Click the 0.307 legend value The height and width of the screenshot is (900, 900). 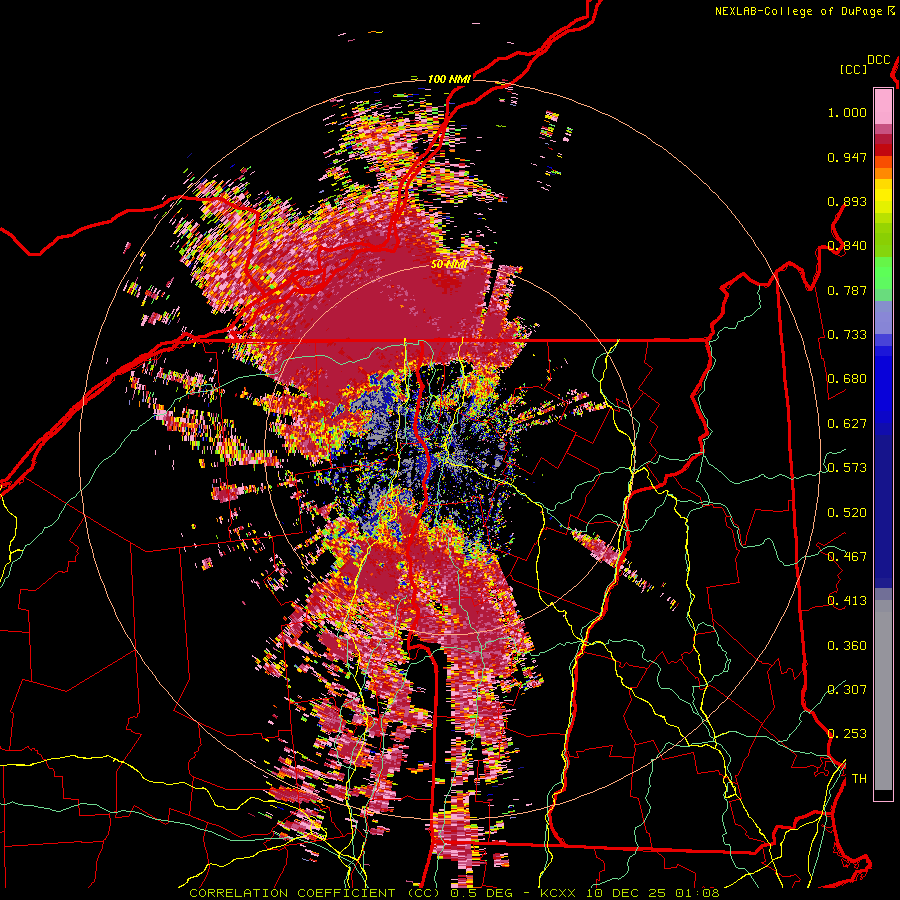click(x=847, y=690)
